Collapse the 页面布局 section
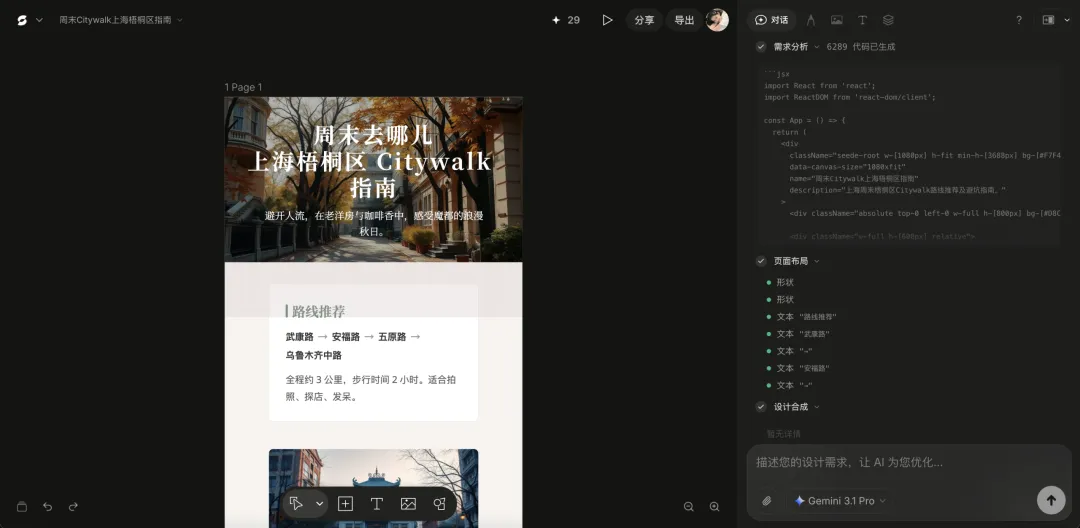The image size is (1080, 528). [817, 261]
